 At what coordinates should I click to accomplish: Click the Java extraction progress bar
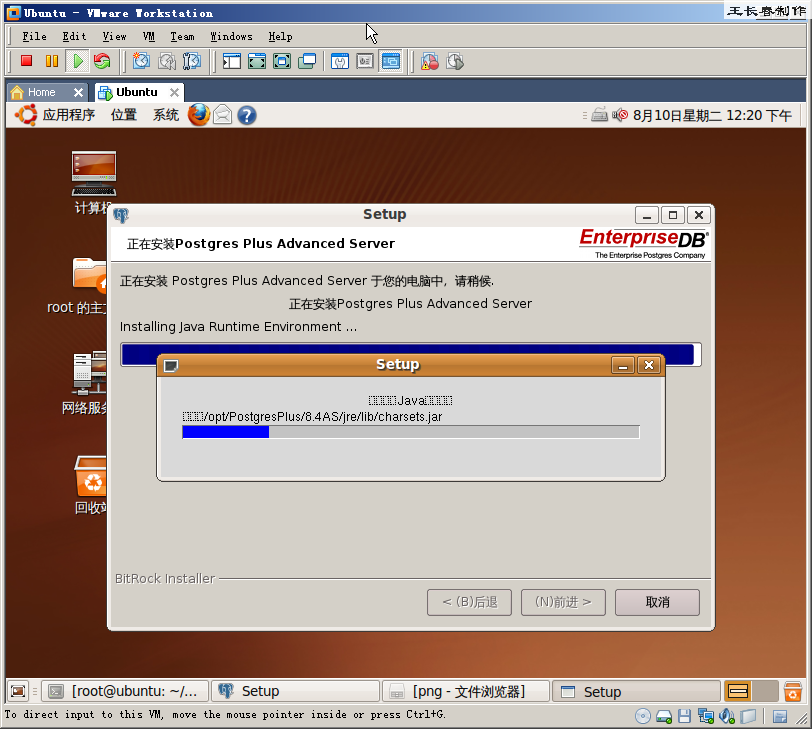411,432
